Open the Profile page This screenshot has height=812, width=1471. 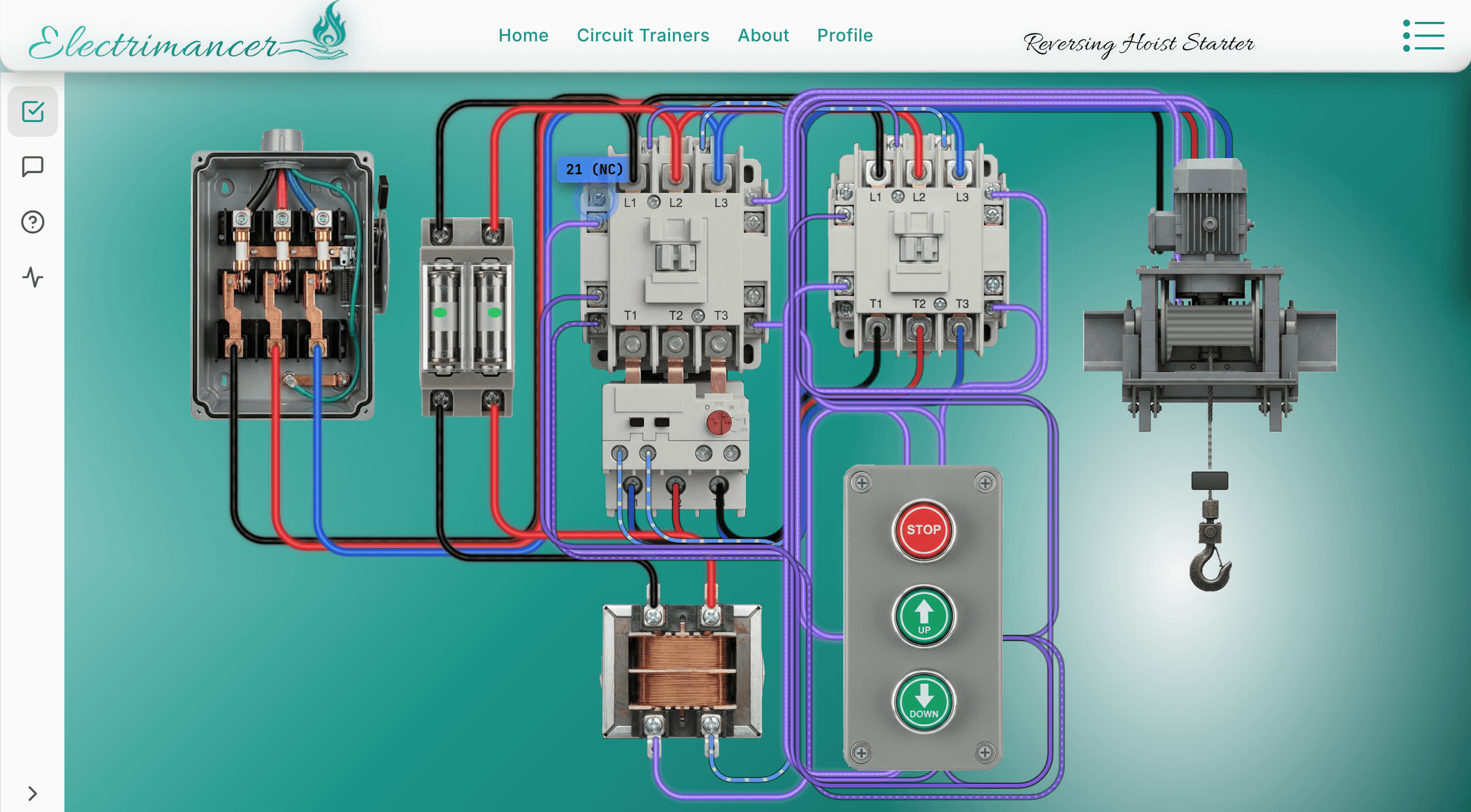[844, 35]
